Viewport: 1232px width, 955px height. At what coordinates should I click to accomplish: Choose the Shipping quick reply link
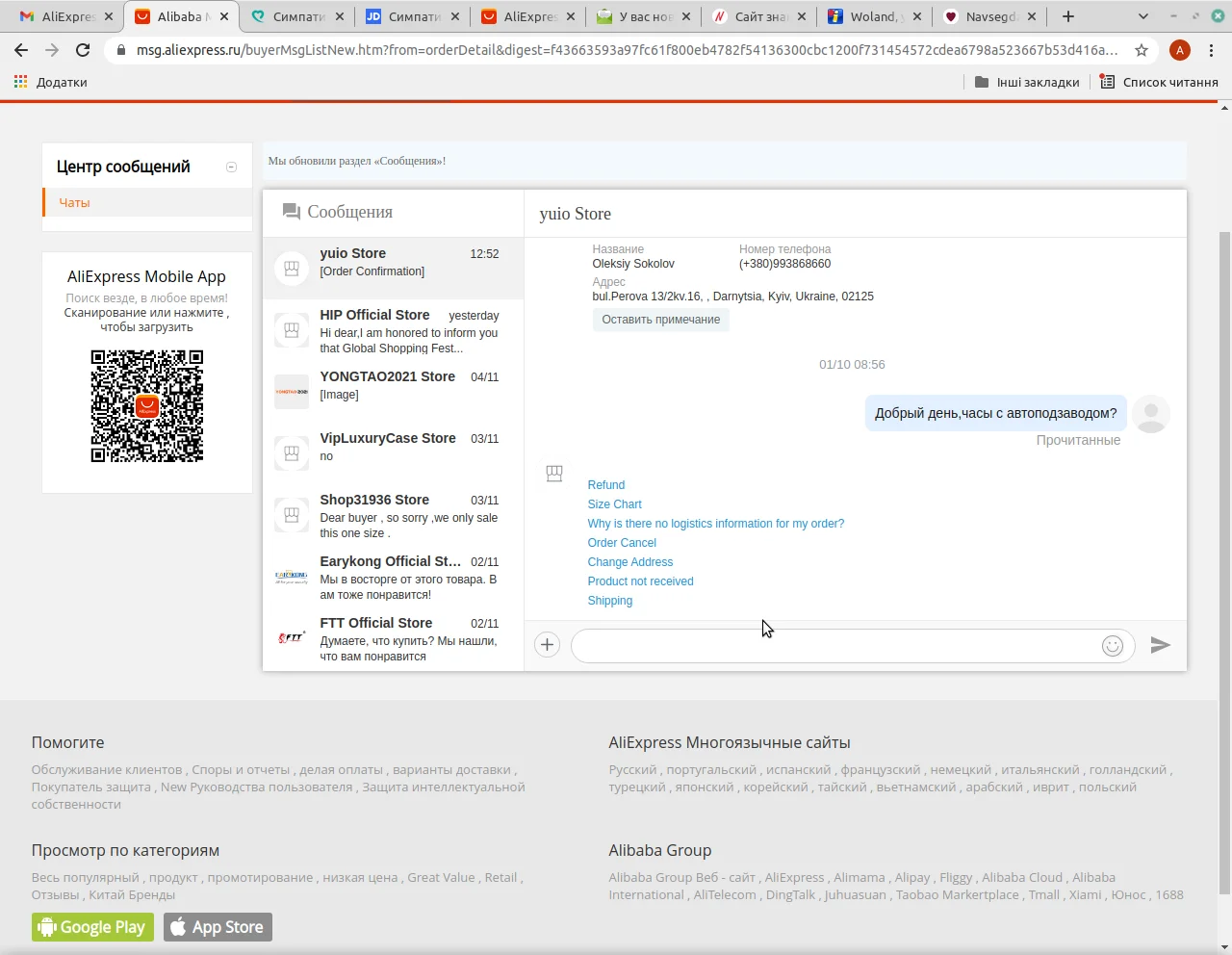click(x=610, y=601)
